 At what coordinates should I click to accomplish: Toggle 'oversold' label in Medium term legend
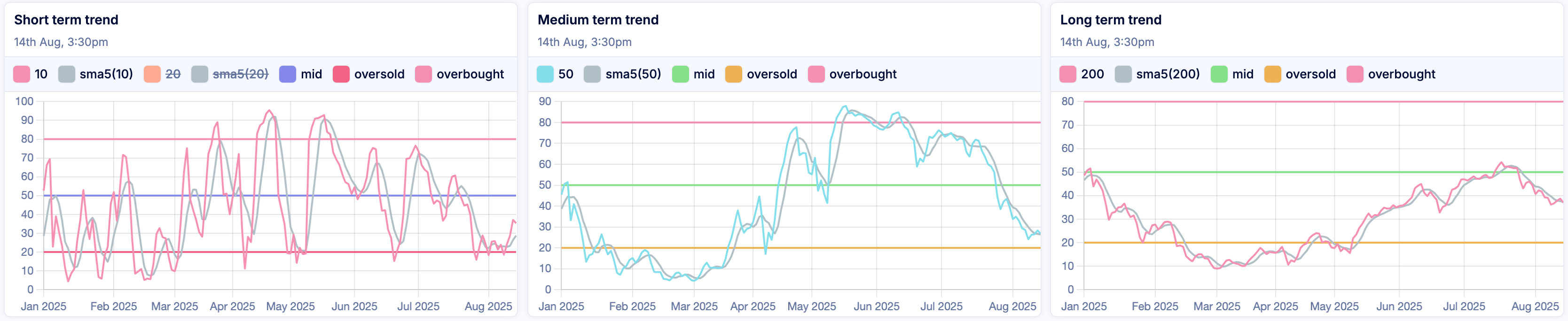(772, 74)
